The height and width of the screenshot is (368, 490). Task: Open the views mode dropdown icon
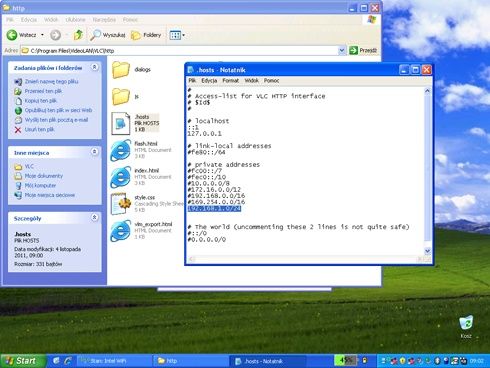pyautogui.click(x=177, y=35)
